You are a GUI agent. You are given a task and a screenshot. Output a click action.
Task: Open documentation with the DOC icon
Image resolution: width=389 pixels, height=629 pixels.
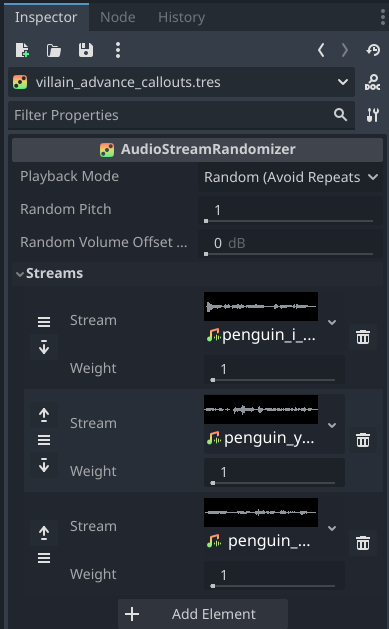pos(373,82)
